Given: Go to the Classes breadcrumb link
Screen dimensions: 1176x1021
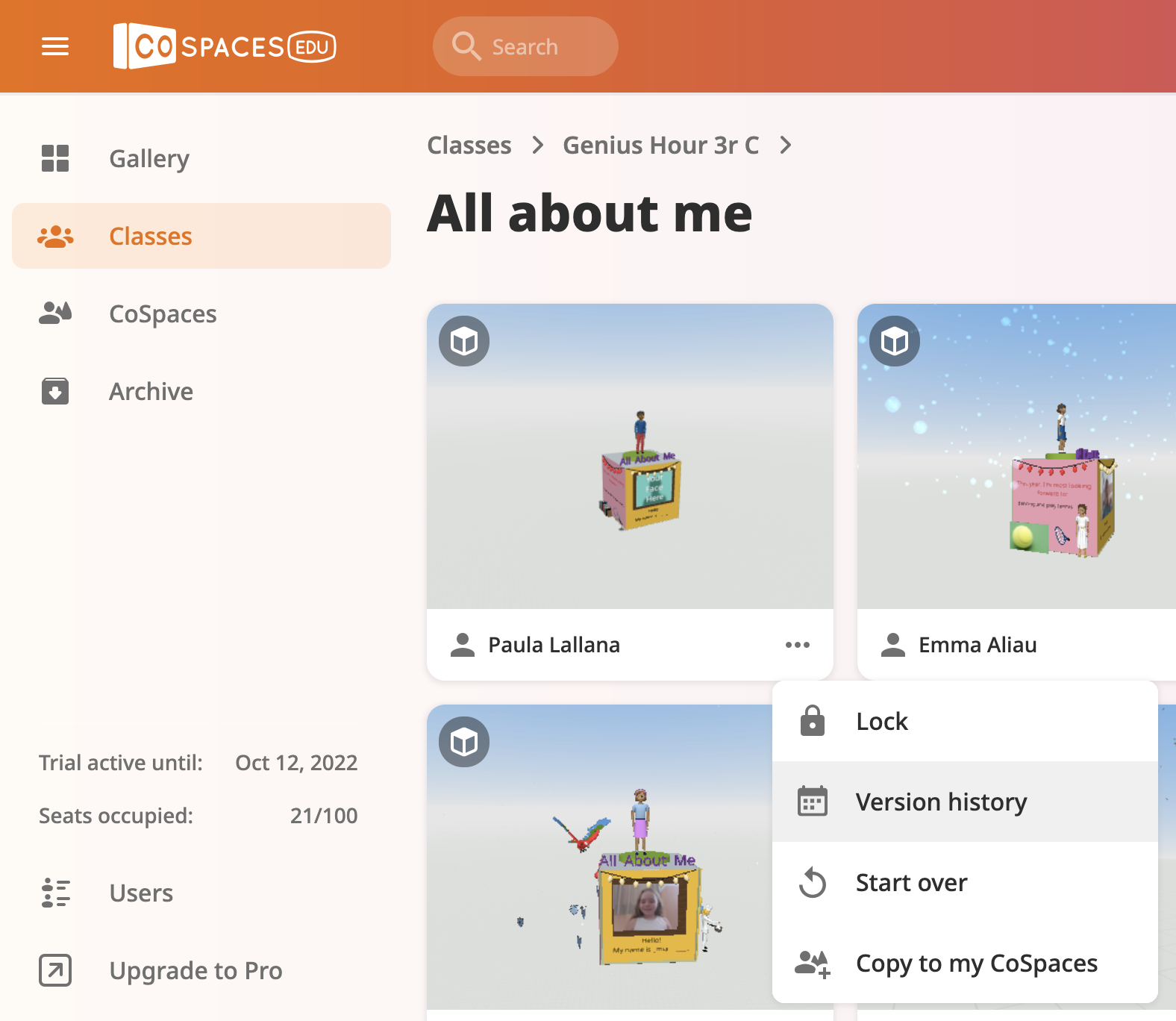Looking at the screenshot, I should pyautogui.click(x=469, y=145).
